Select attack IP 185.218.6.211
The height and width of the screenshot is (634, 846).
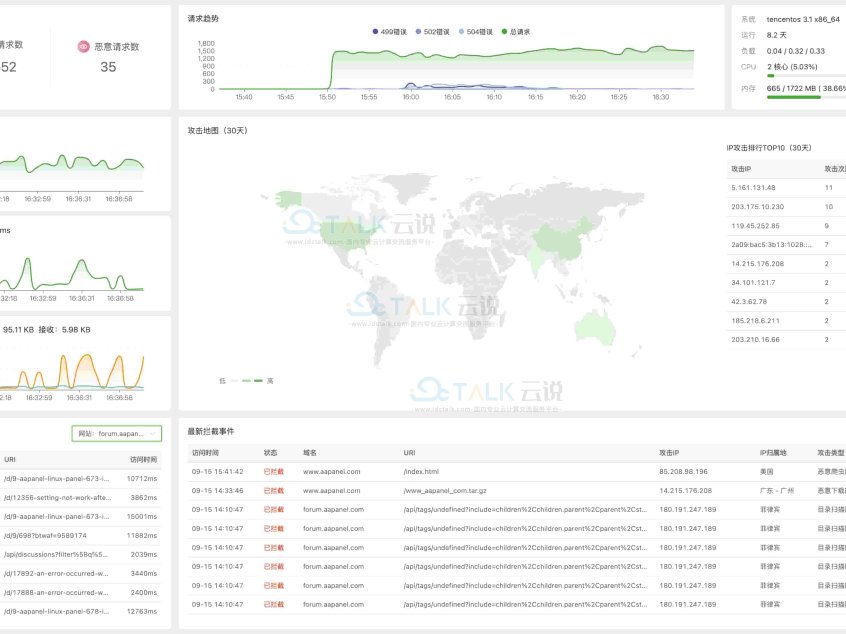pos(755,321)
